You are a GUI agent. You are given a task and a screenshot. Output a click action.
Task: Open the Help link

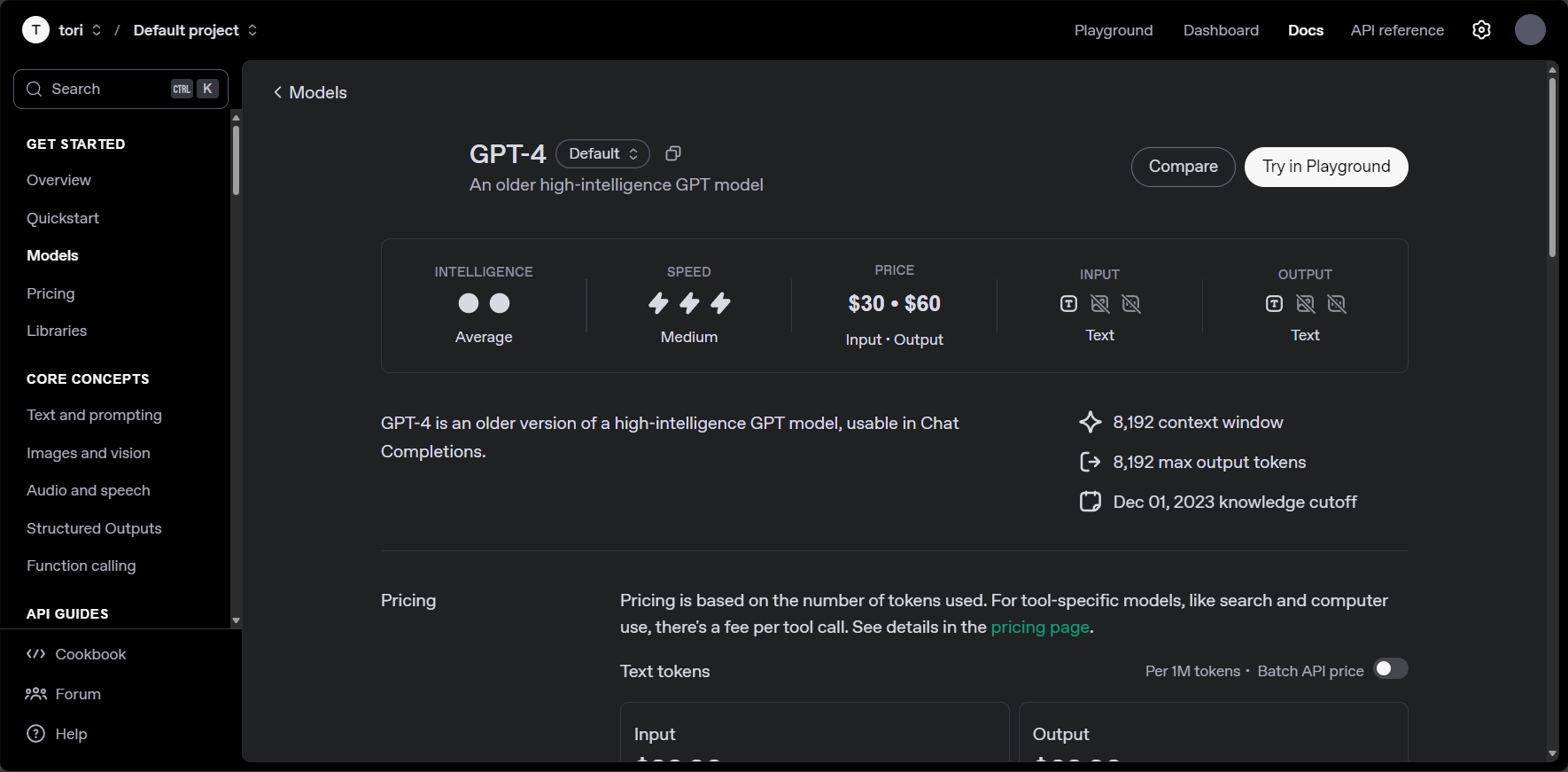click(71, 734)
